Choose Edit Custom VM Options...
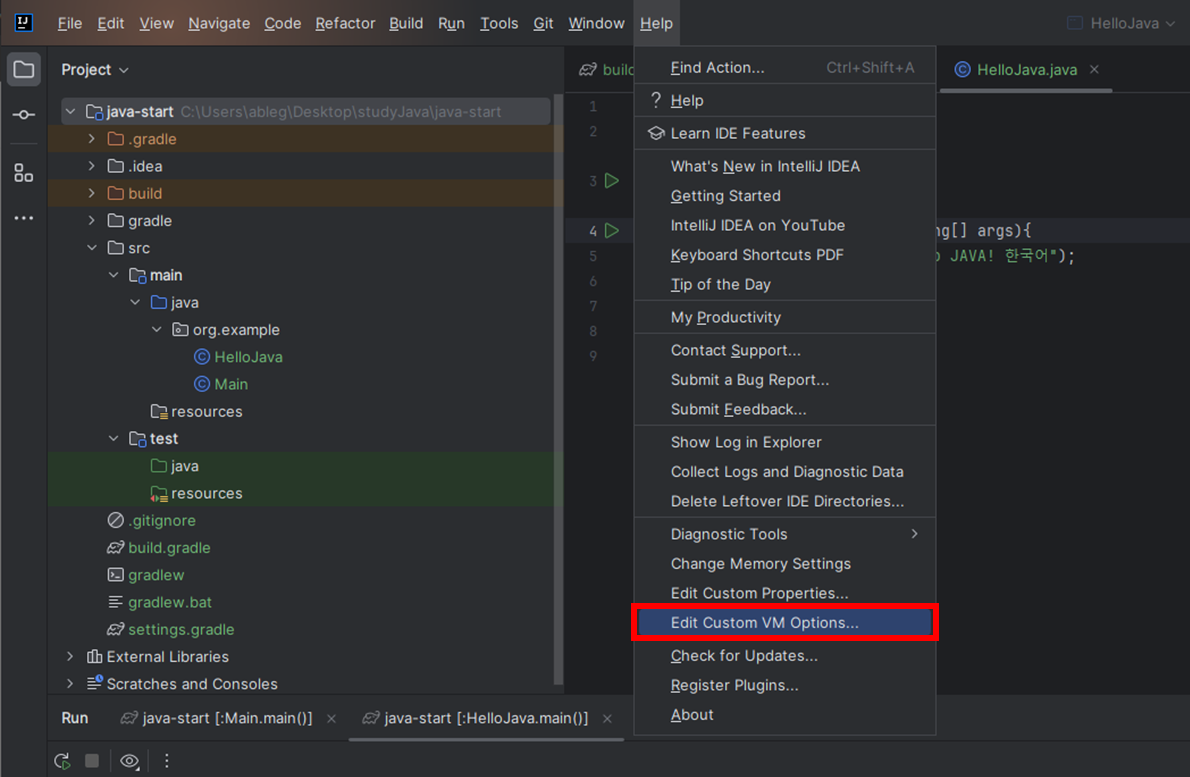The height and width of the screenshot is (777, 1190). (785, 623)
